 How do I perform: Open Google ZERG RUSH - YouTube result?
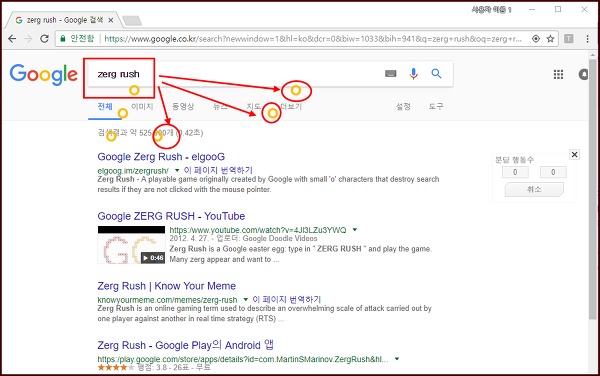click(x=171, y=216)
